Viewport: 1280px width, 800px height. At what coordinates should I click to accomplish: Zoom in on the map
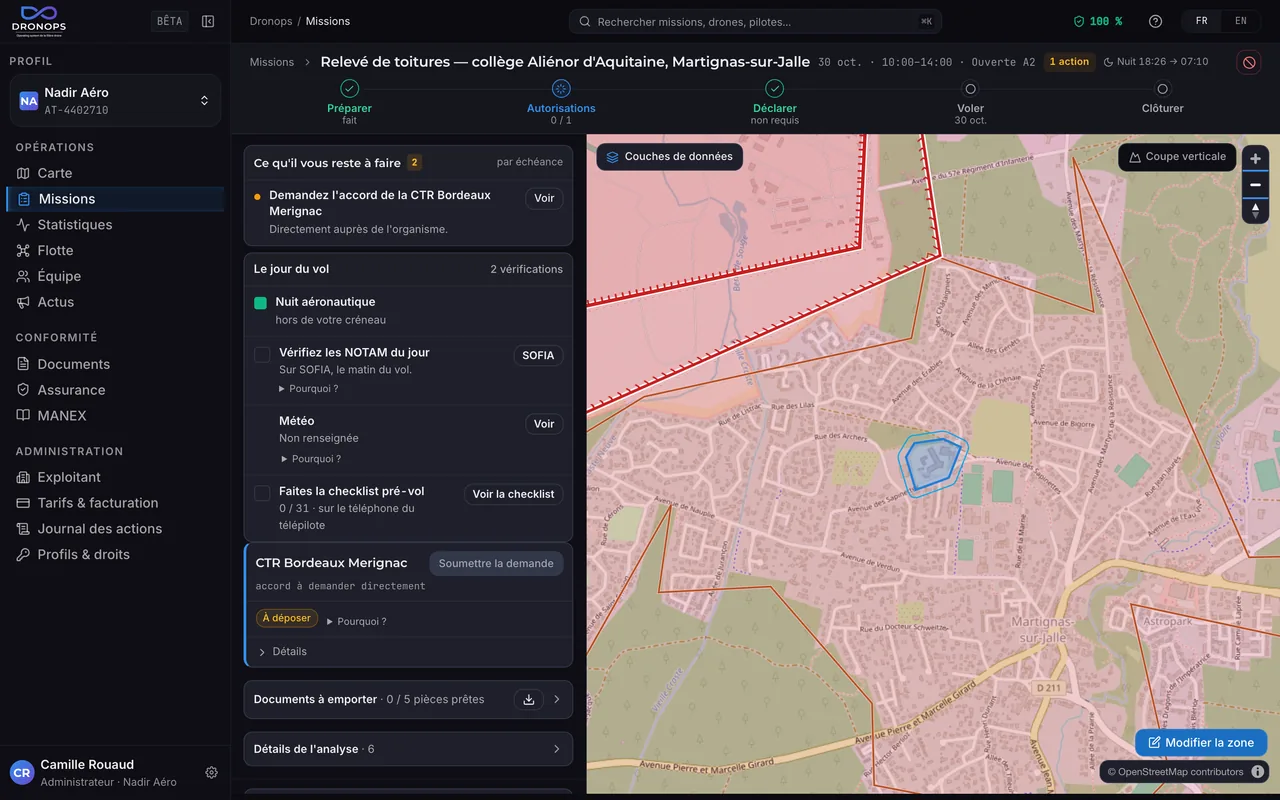click(x=1255, y=158)
